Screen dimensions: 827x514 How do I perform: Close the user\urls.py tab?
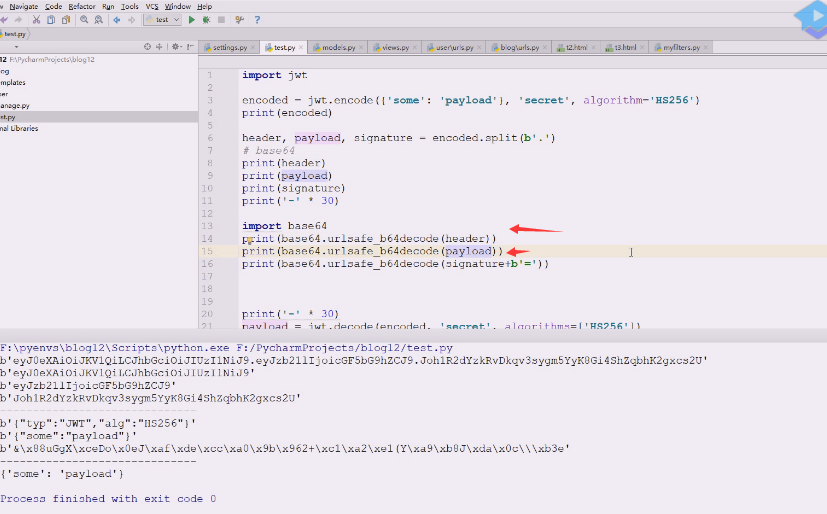click(x=479, y=47)
